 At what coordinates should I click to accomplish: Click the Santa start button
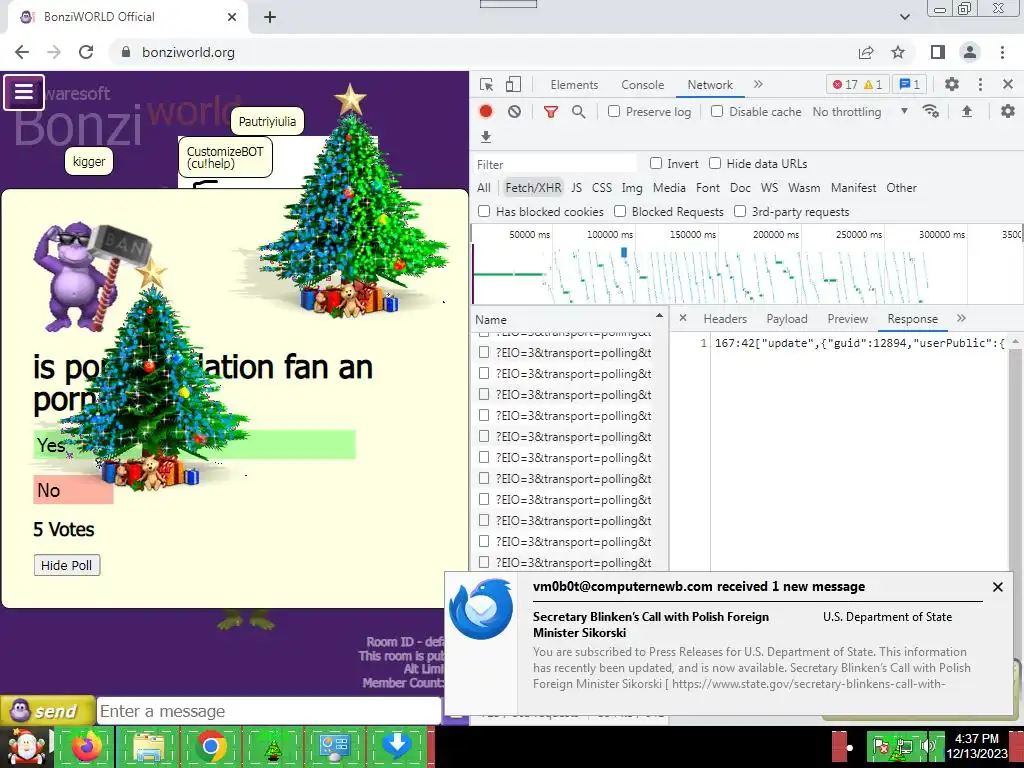point(26,746)
